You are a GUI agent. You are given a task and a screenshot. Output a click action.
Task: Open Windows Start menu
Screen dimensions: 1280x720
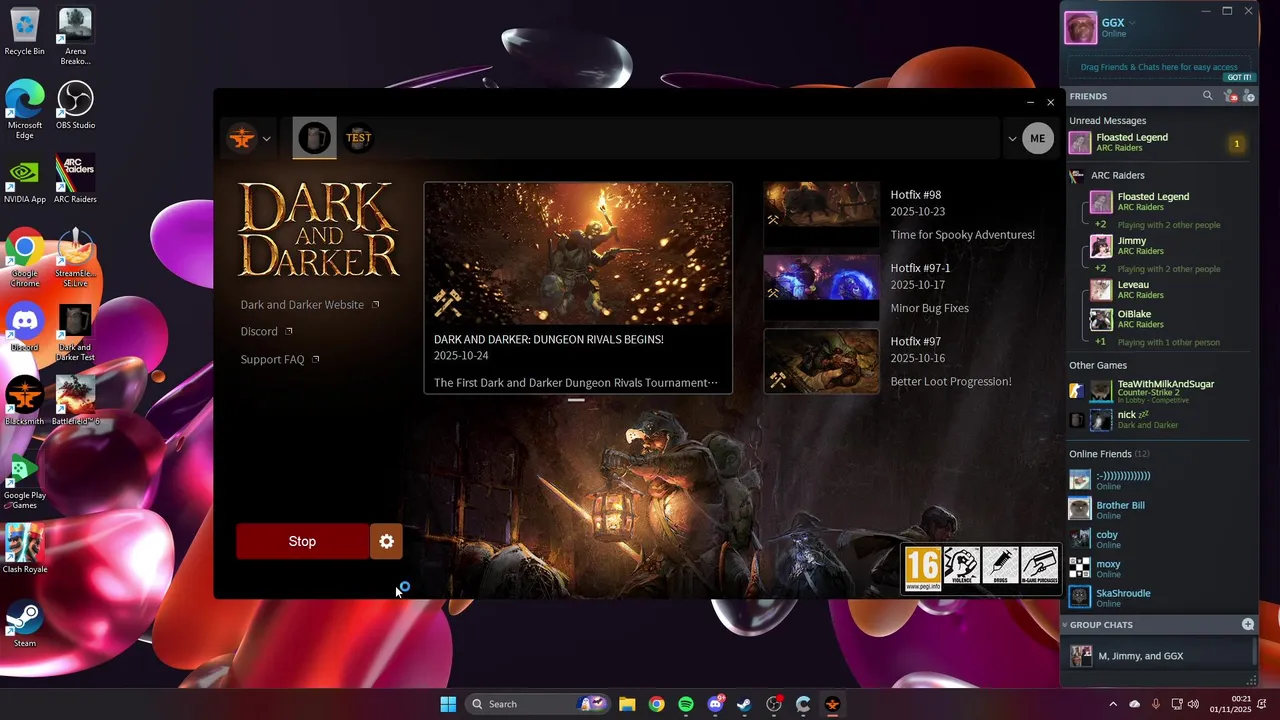tap(448, 704)
